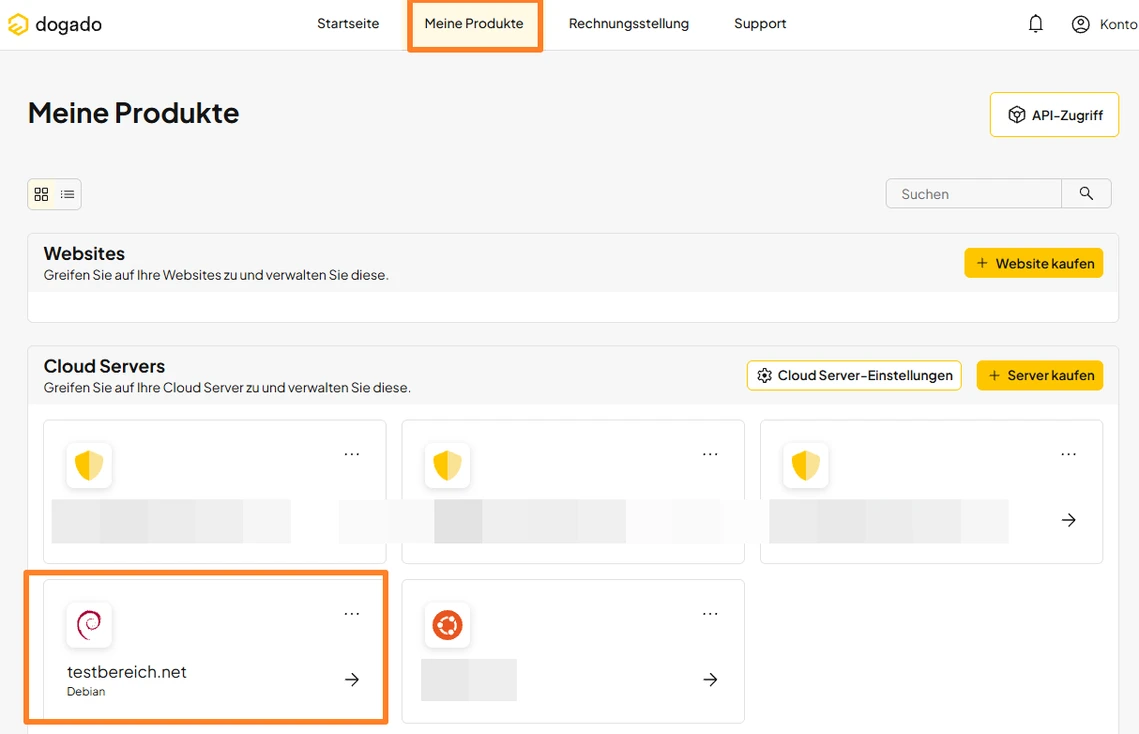Click the Debian logo icon
The height and width of the screenshot is (734, 1139).
[89, 624]
